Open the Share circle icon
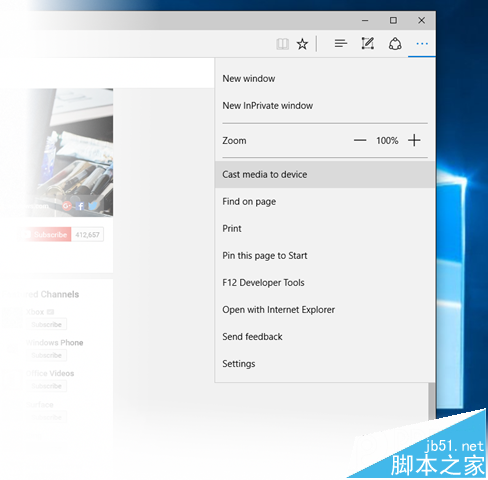 pos(395,44)
